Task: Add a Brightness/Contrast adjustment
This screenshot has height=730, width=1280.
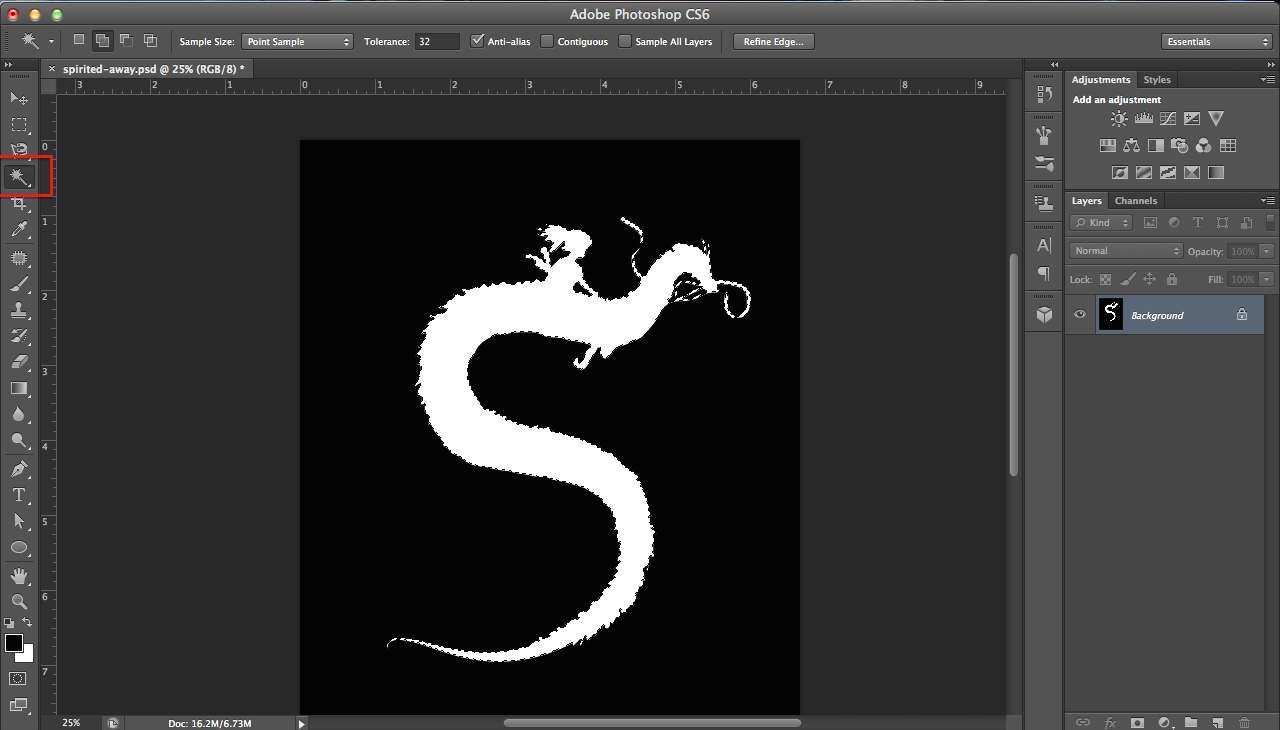Action: click(1119, 119)
